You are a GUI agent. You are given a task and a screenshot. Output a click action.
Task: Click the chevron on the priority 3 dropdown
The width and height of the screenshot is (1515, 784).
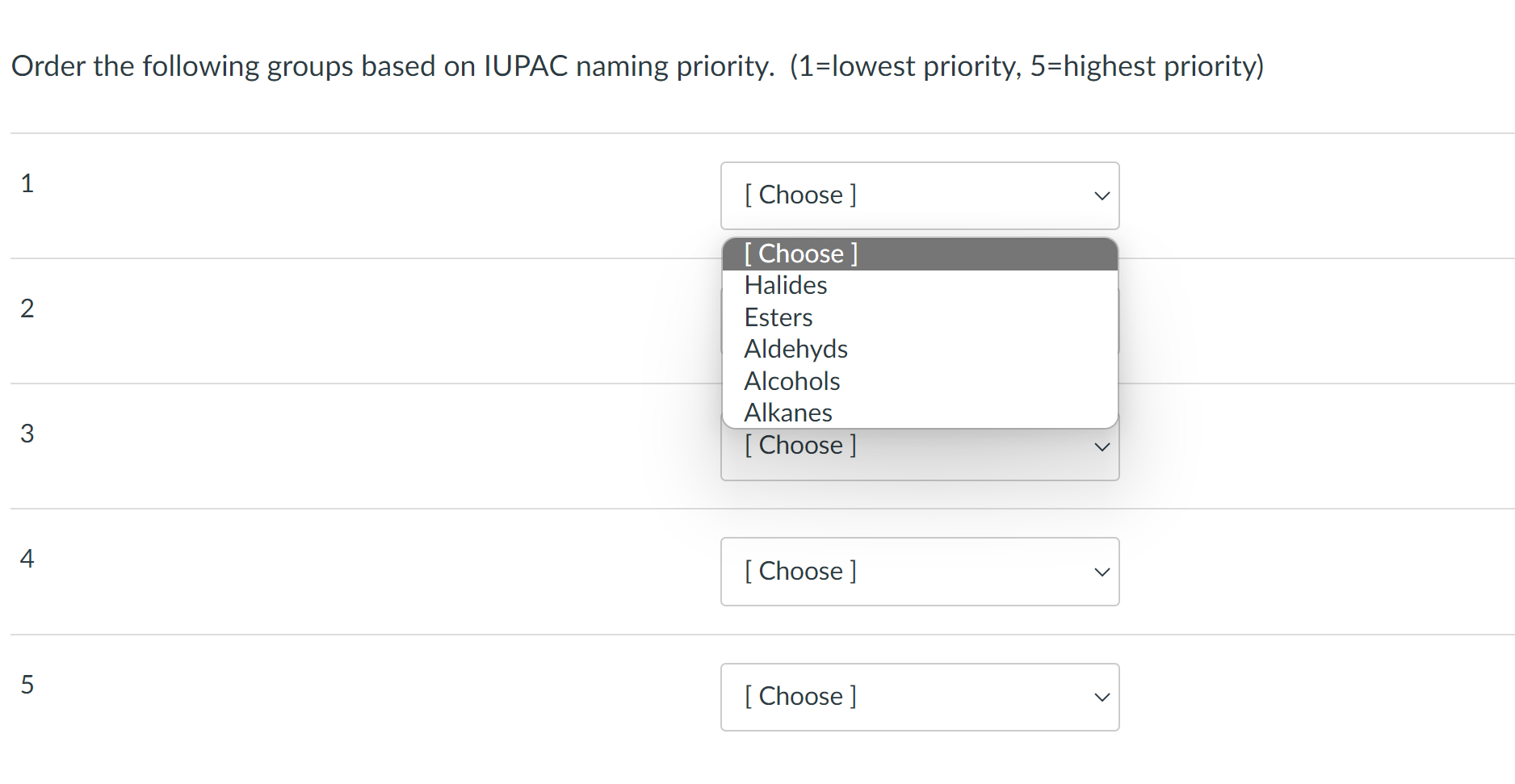click(x=1102, y=446)
